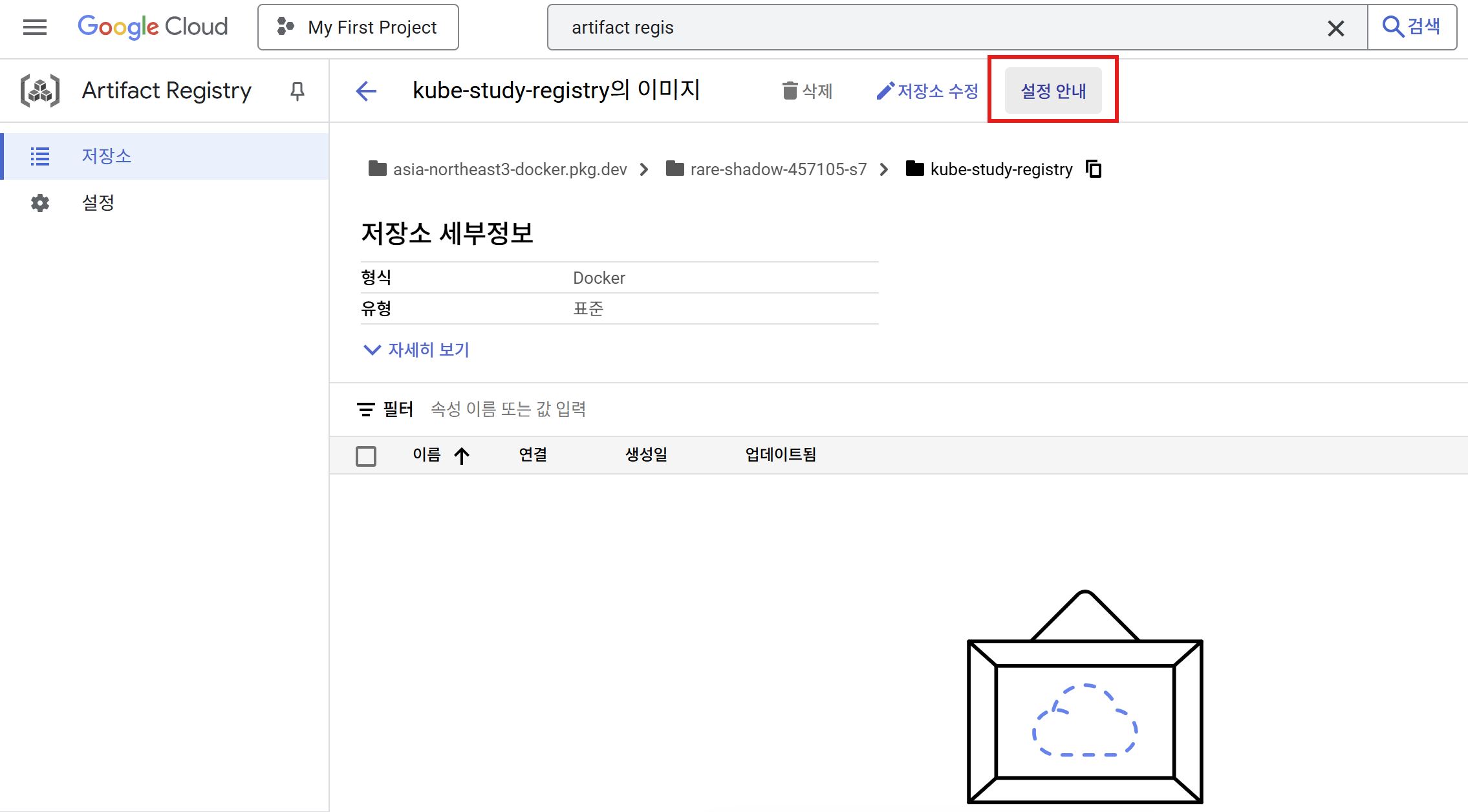
Task: Click the Artifact Registry product icon
Action: (x=40, y=91)
